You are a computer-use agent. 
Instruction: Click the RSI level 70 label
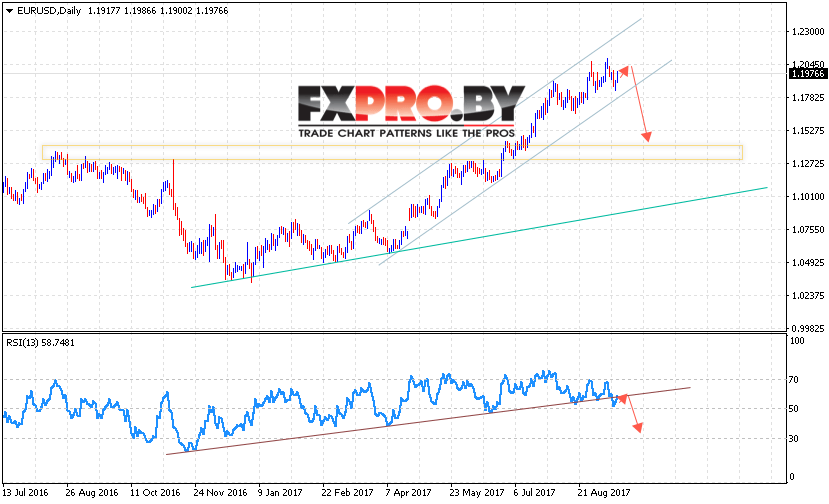tap(794, 380)
